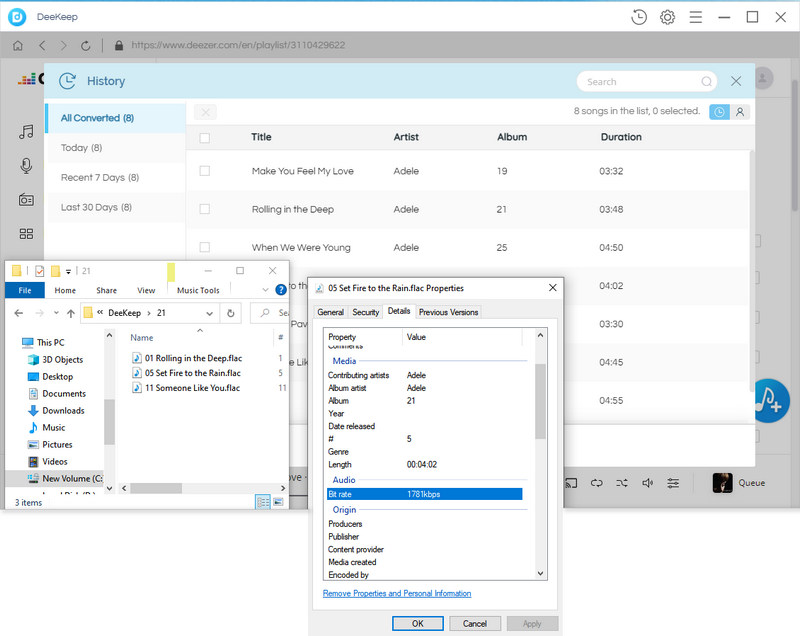
Task: Click the volume speaker icon
Action: pos(647,482)
